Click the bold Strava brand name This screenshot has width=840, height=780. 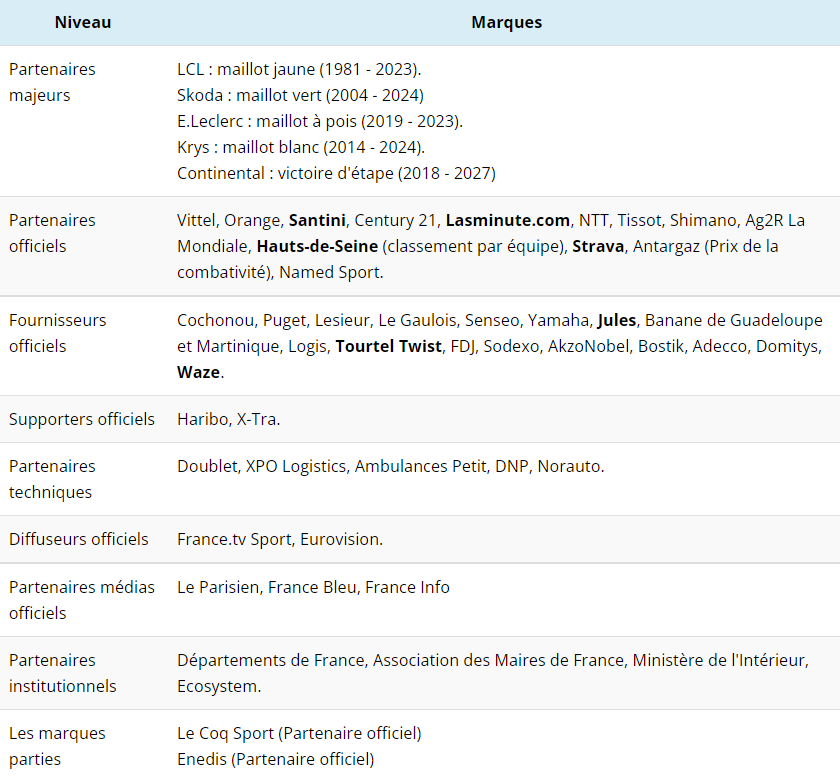pos(598,246)
